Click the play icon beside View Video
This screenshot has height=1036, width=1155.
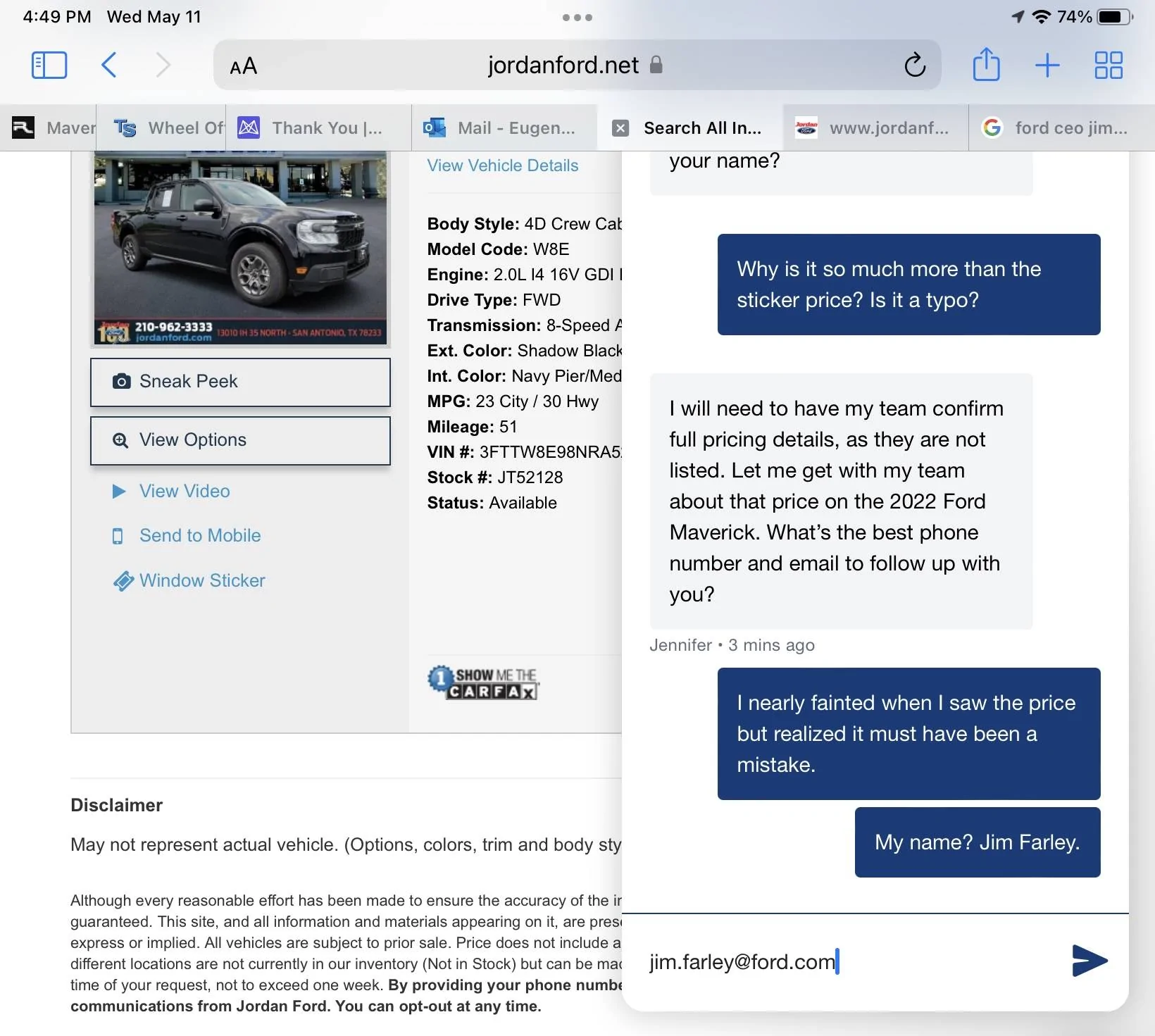[x=119, y=492]
